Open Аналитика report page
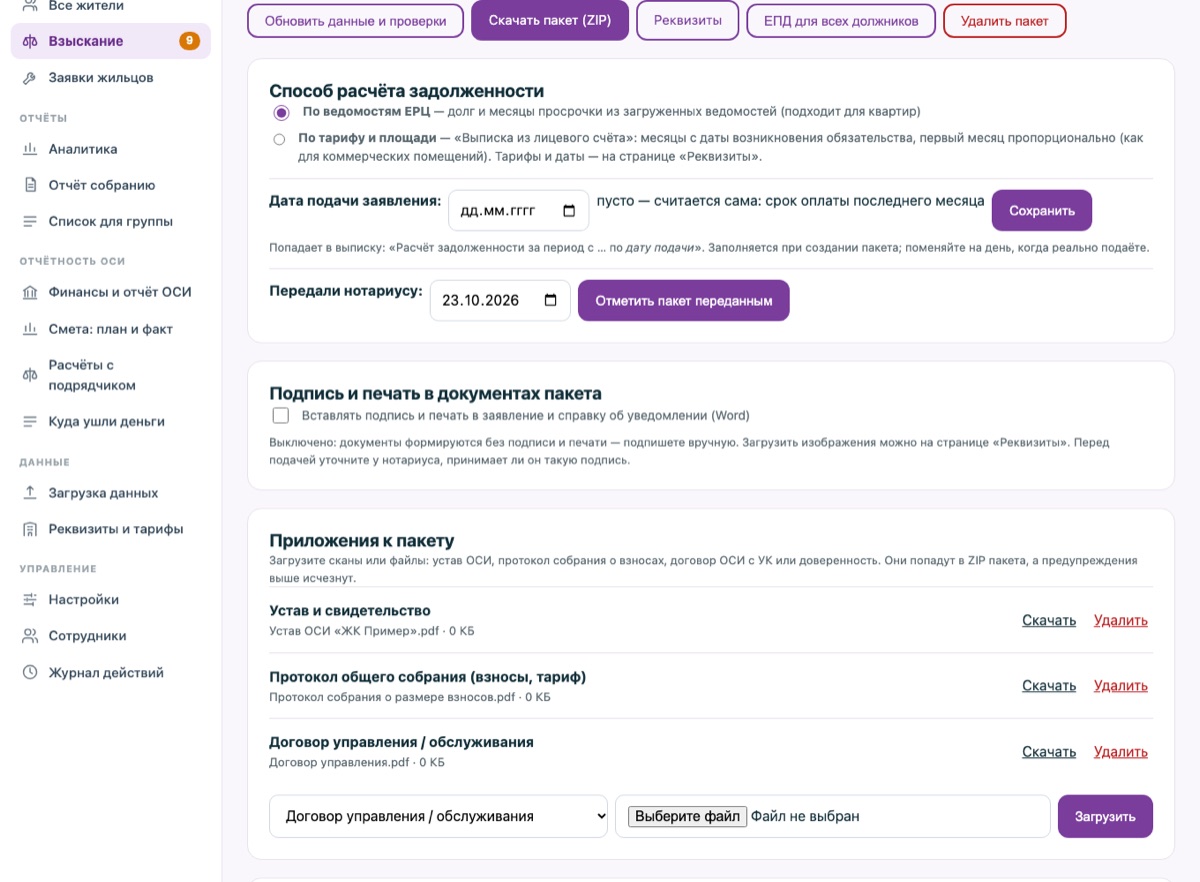Viewport: 1200px width, 882px height. [x=111, y=149]
